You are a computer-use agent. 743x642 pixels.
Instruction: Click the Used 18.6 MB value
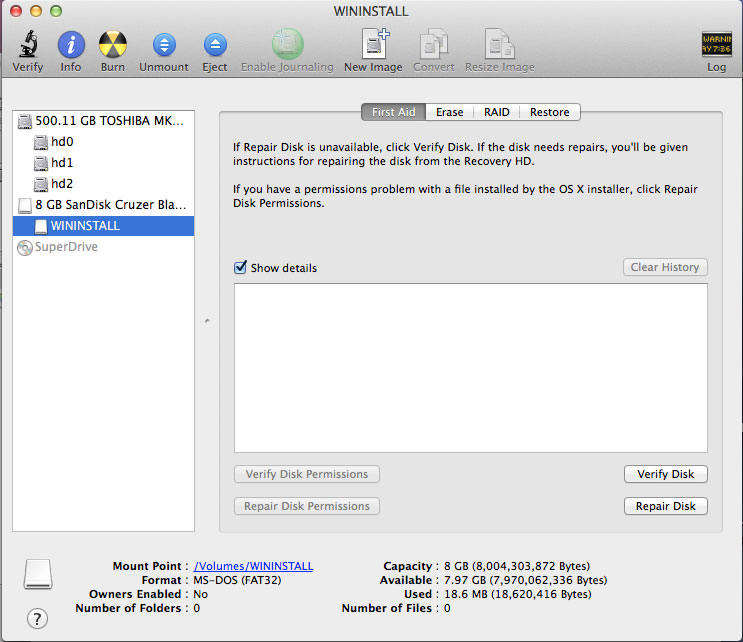pos(517,594)
